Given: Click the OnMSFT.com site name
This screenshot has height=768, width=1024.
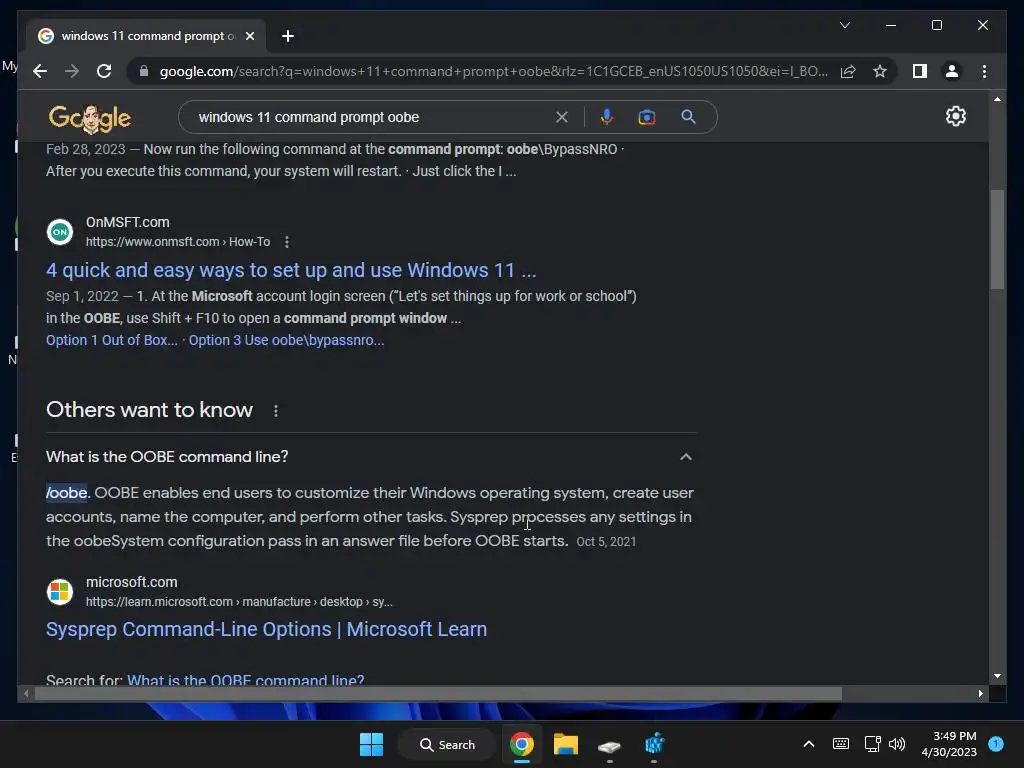Looking at the screenshot, I should click(x=127, y=222).
